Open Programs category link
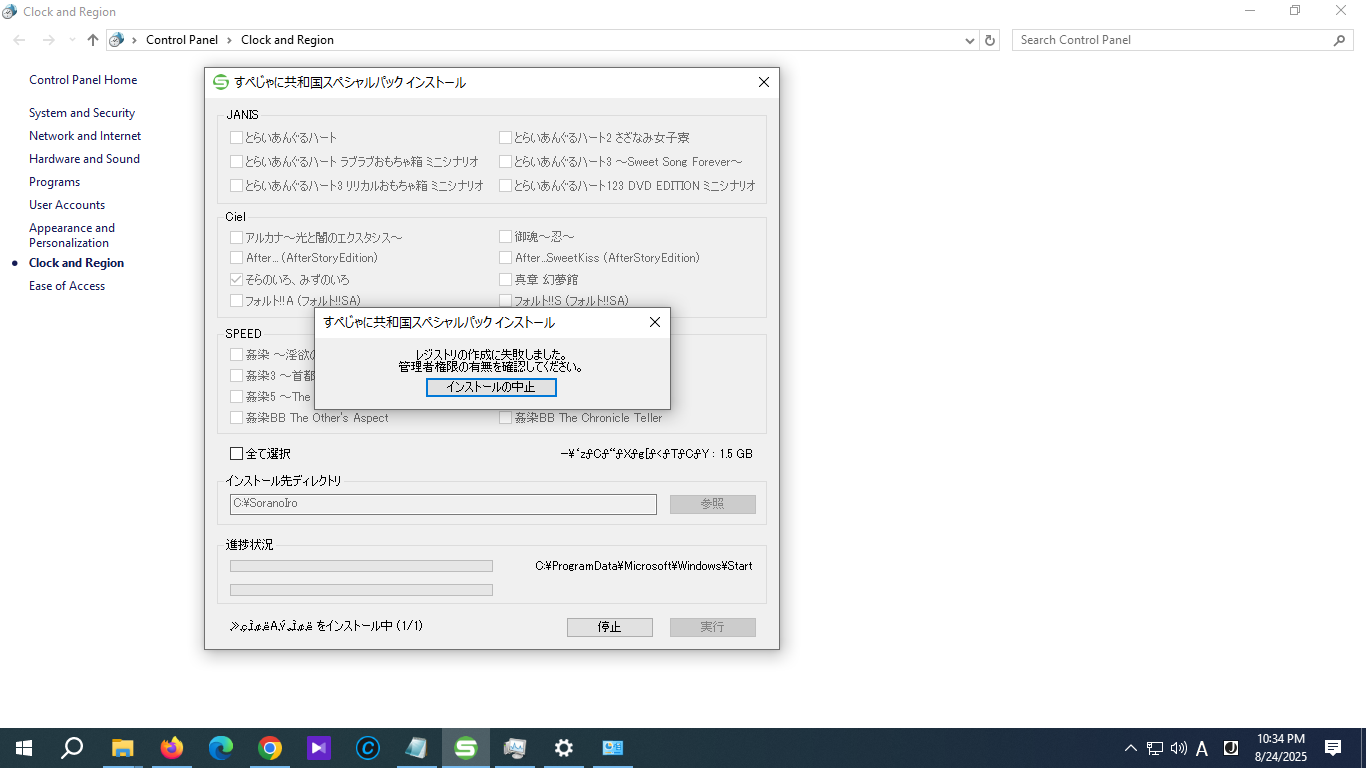The width and height of the screenshot is (1366, 768). (54, 182)
